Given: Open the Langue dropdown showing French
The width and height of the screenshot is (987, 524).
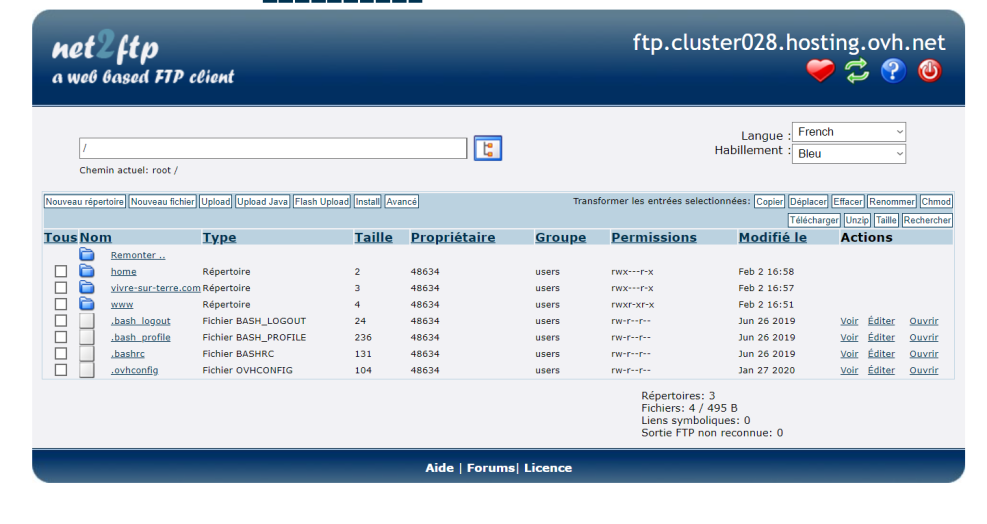Looking at the screenshot, I should click(x=848, y=132).
